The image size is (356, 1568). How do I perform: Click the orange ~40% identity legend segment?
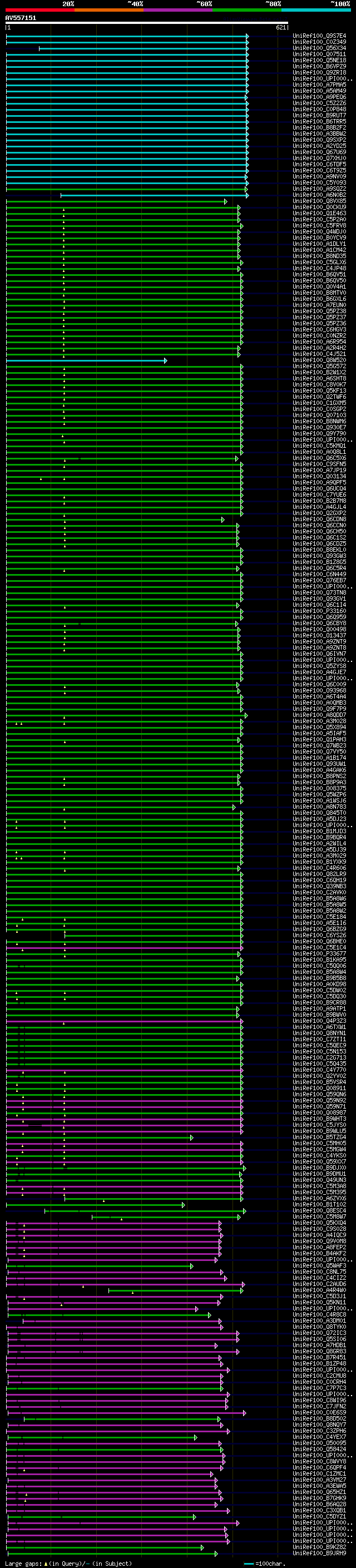coord(109,10)
